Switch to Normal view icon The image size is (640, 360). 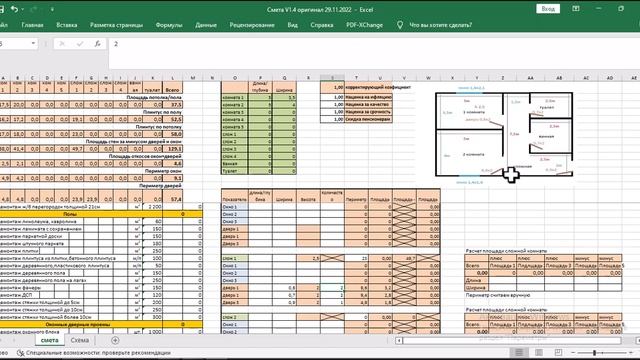(519, 352)
